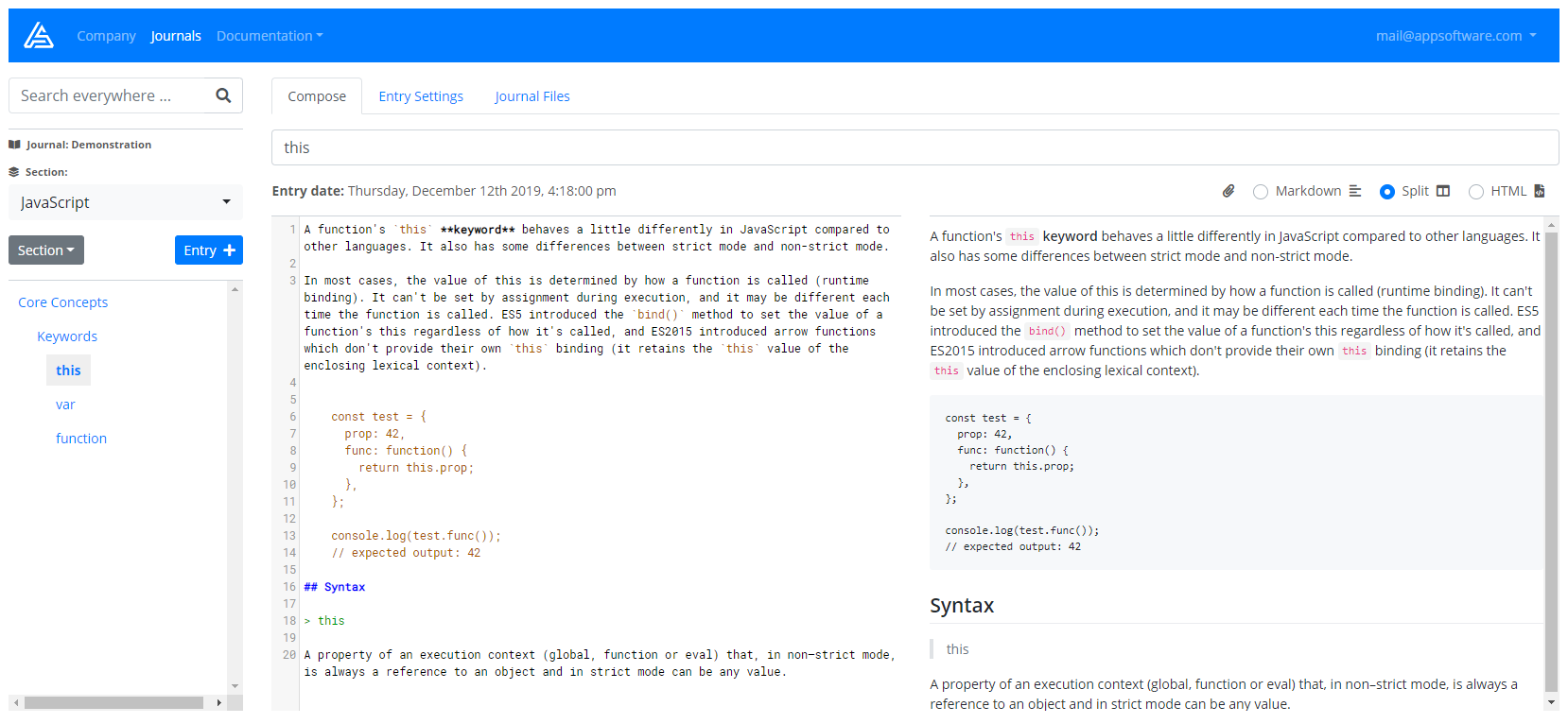Click the Entry plus button
This screenshot has height=724, width=1568.
coord(209,250)
